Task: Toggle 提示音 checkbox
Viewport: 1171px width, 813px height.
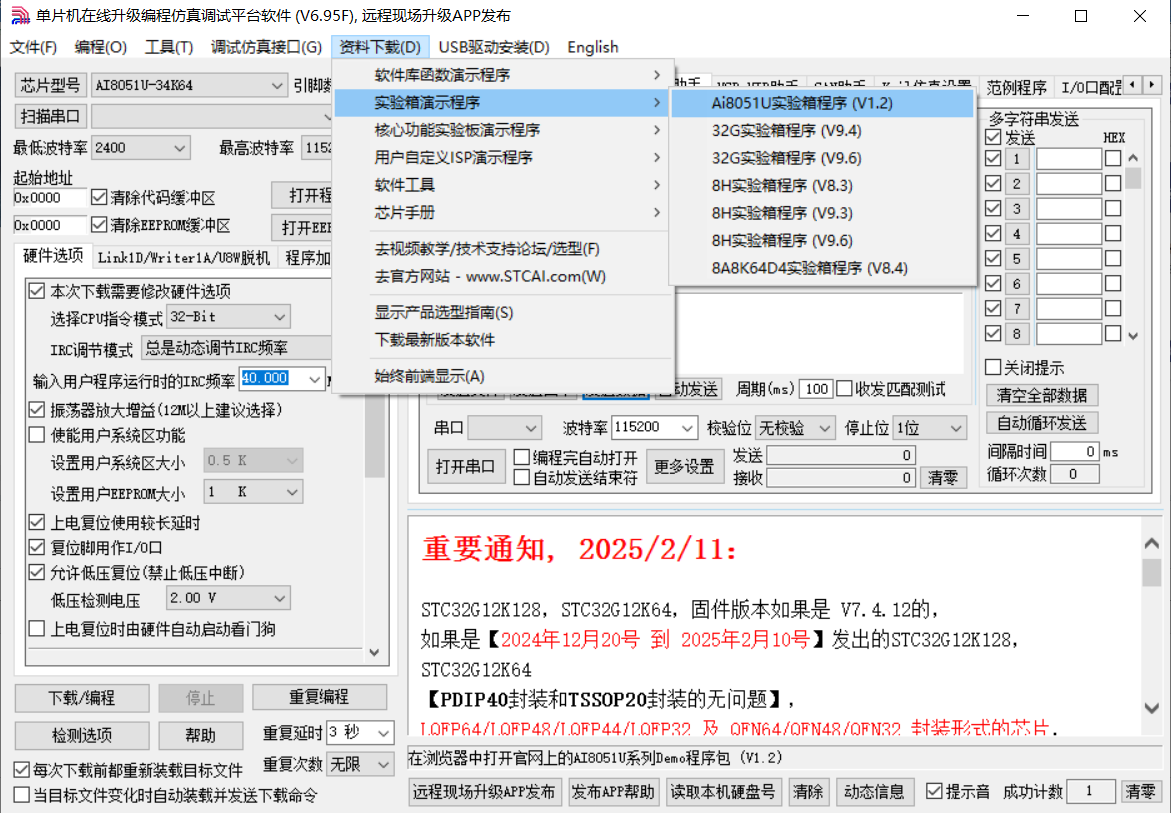Action: tap(934, 791)
